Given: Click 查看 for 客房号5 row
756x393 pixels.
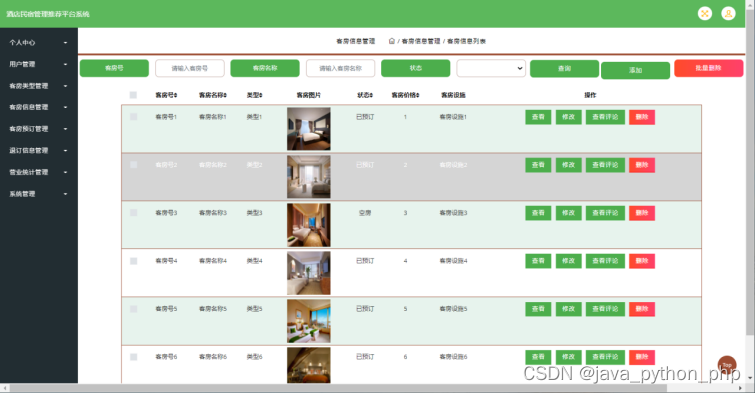Looking at the screenshot, I should tap(538, 309).
